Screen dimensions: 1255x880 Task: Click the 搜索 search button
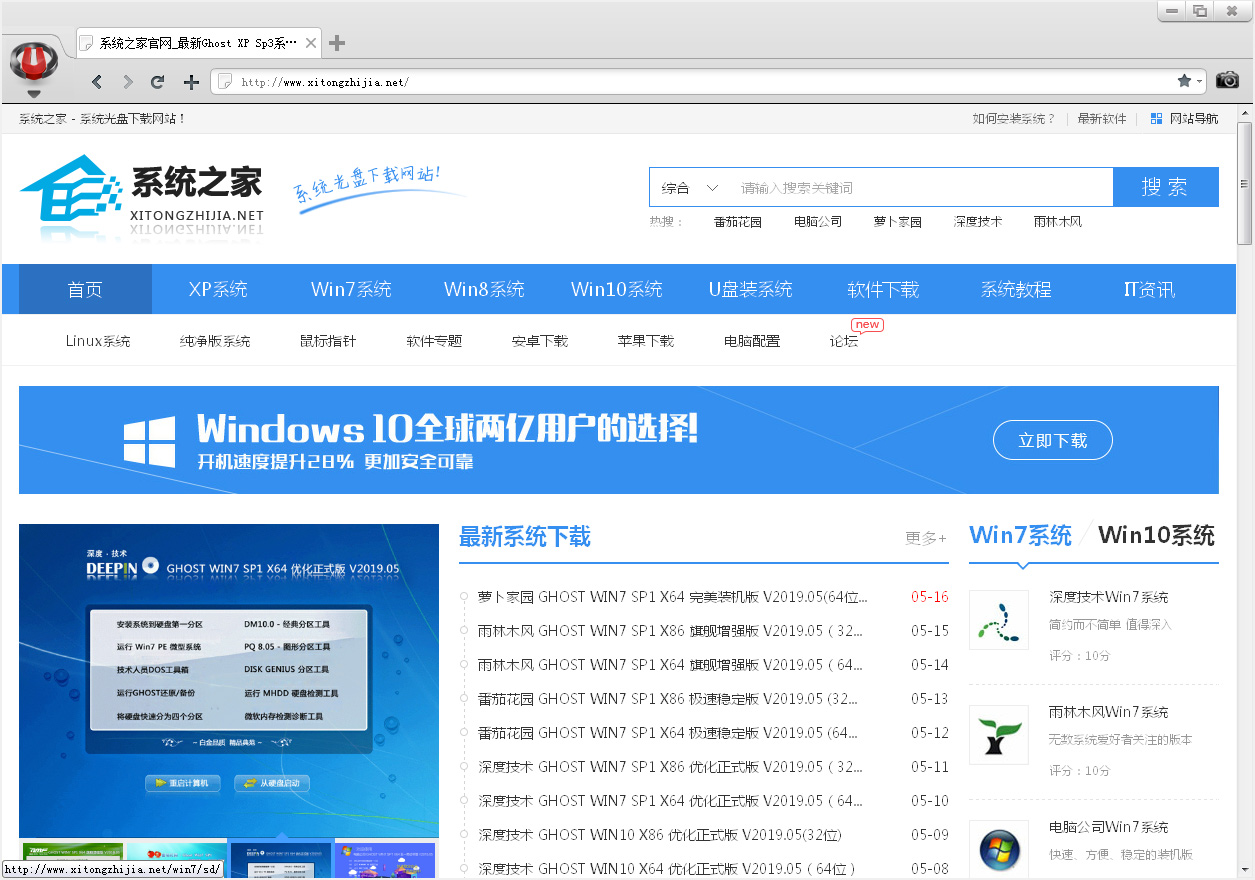(x=1165, y=187)
